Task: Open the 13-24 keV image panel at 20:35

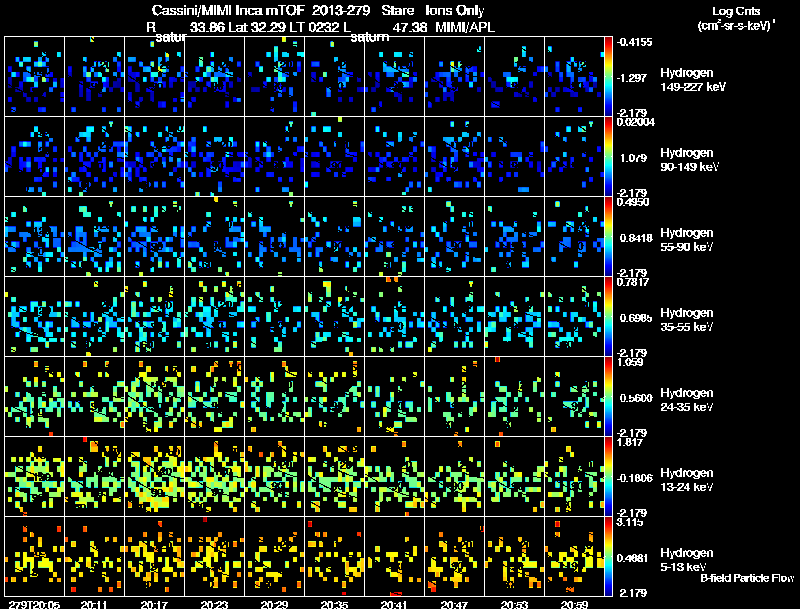Action: pos(335,477)
